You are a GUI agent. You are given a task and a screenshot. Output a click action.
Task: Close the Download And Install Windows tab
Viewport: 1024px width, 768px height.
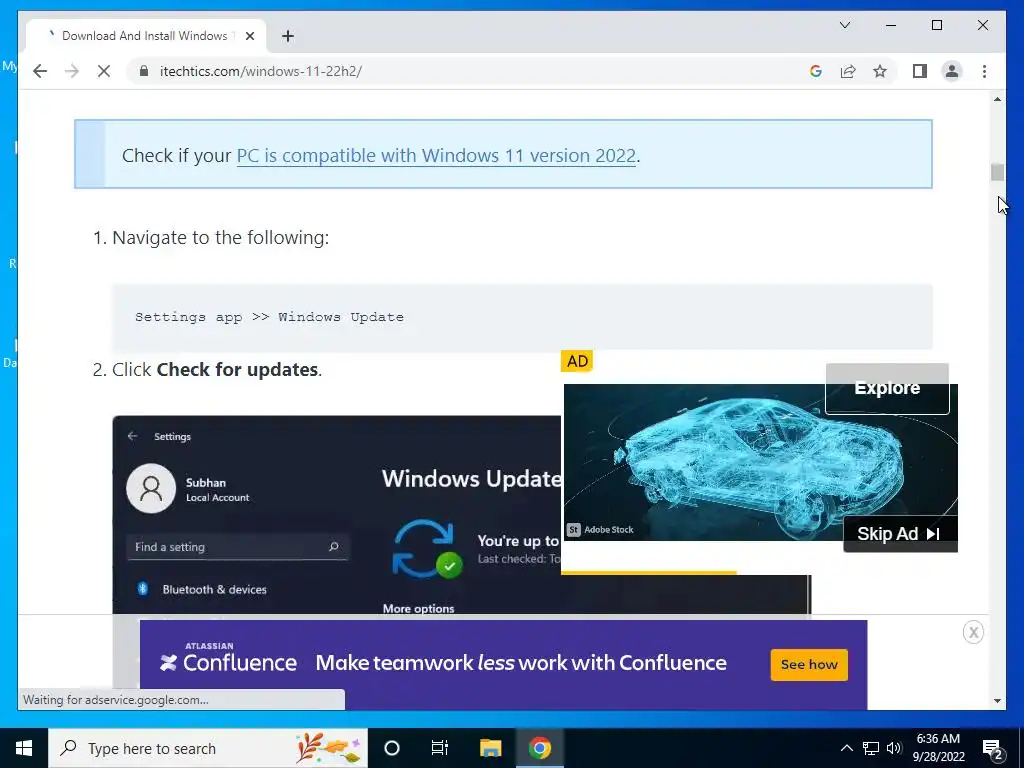click(x=249, y=36)
